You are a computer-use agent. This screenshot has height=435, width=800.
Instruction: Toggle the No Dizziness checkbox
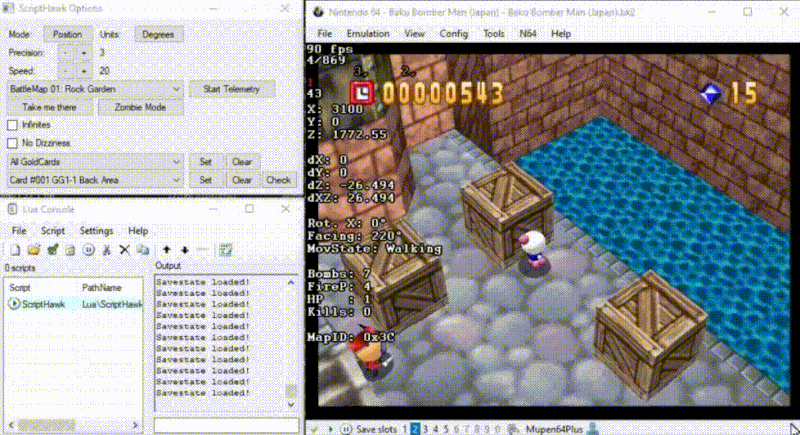point(13,143)
